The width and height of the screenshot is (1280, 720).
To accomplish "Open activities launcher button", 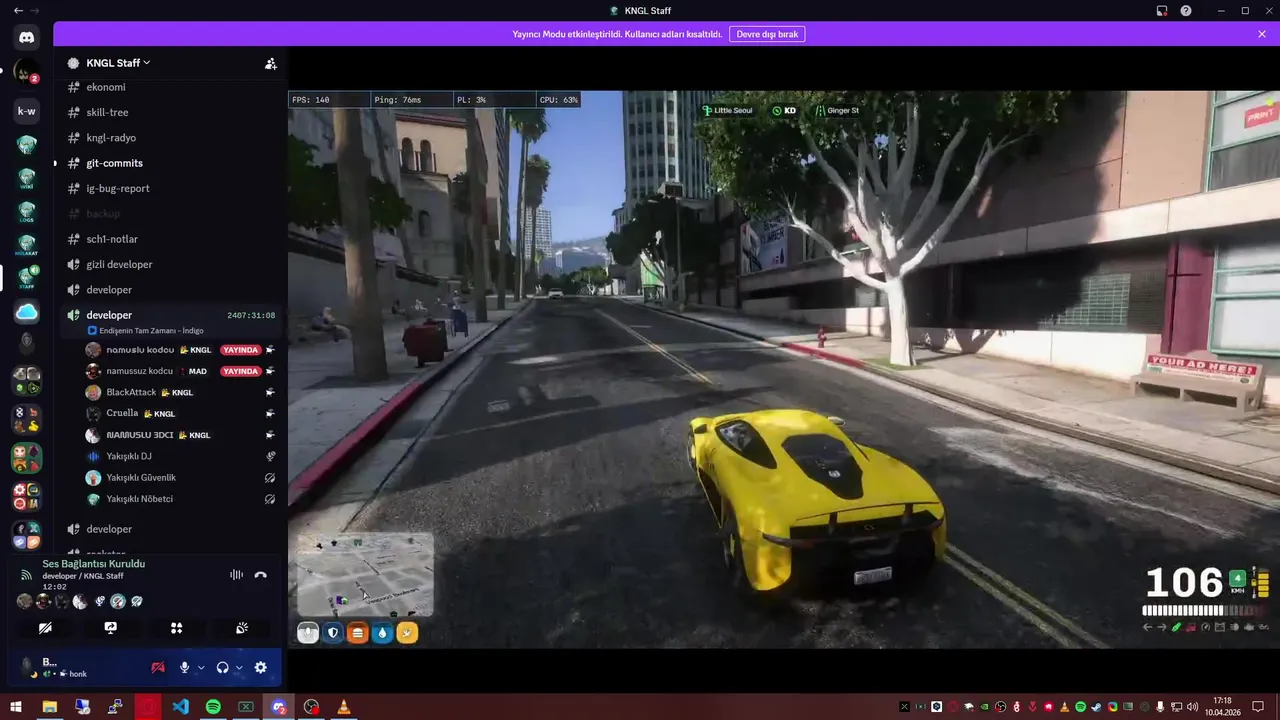I will click(x=176, y=628).
